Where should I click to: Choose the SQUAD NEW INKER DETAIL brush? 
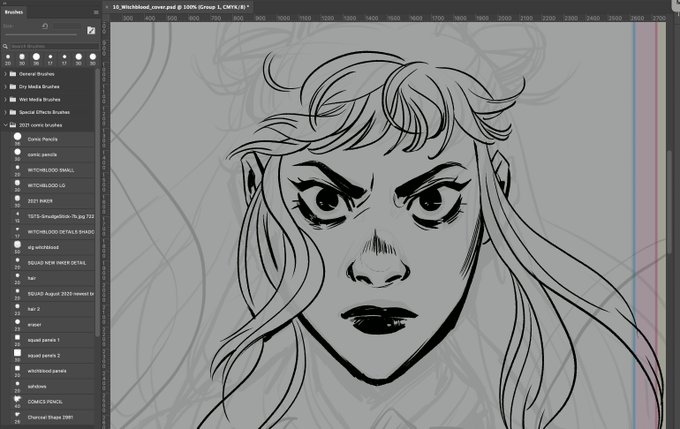click(x=51, y=263)
